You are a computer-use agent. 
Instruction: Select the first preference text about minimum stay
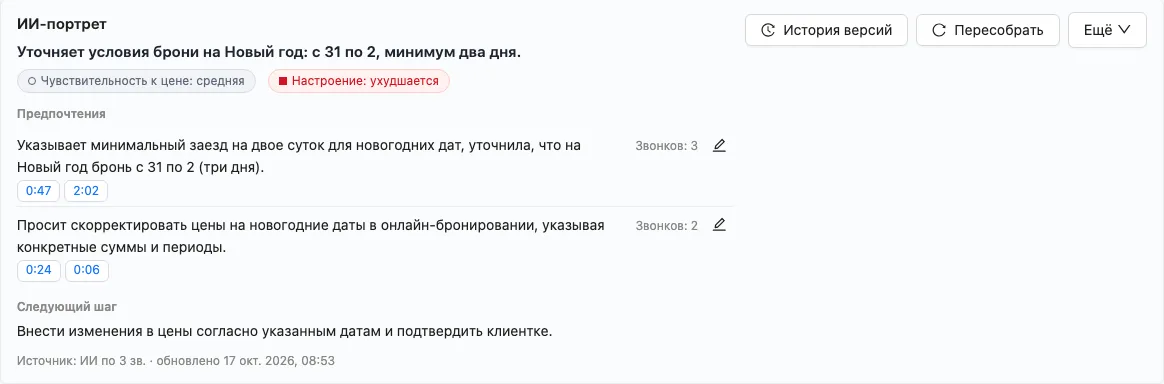298,157
